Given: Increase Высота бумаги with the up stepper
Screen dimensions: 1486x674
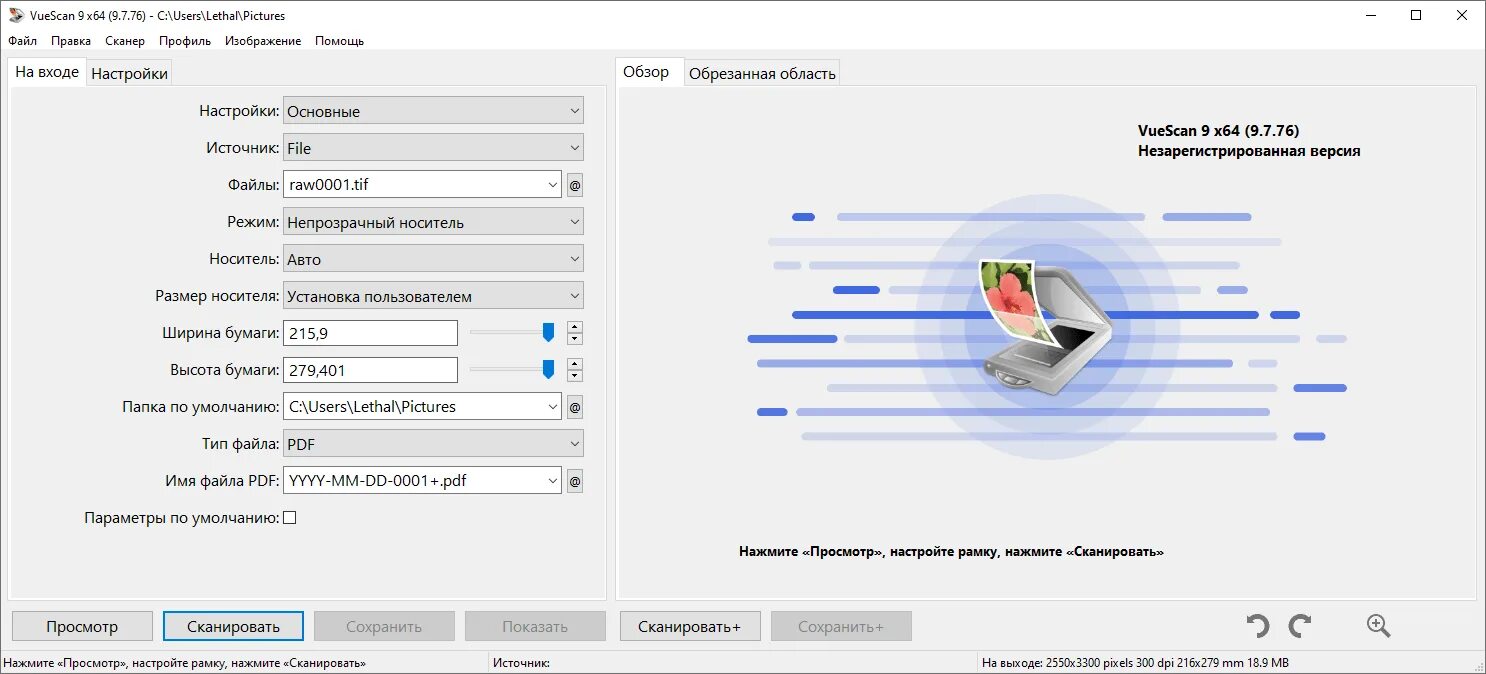Looking at the screenshot, I should click(575, 364).
